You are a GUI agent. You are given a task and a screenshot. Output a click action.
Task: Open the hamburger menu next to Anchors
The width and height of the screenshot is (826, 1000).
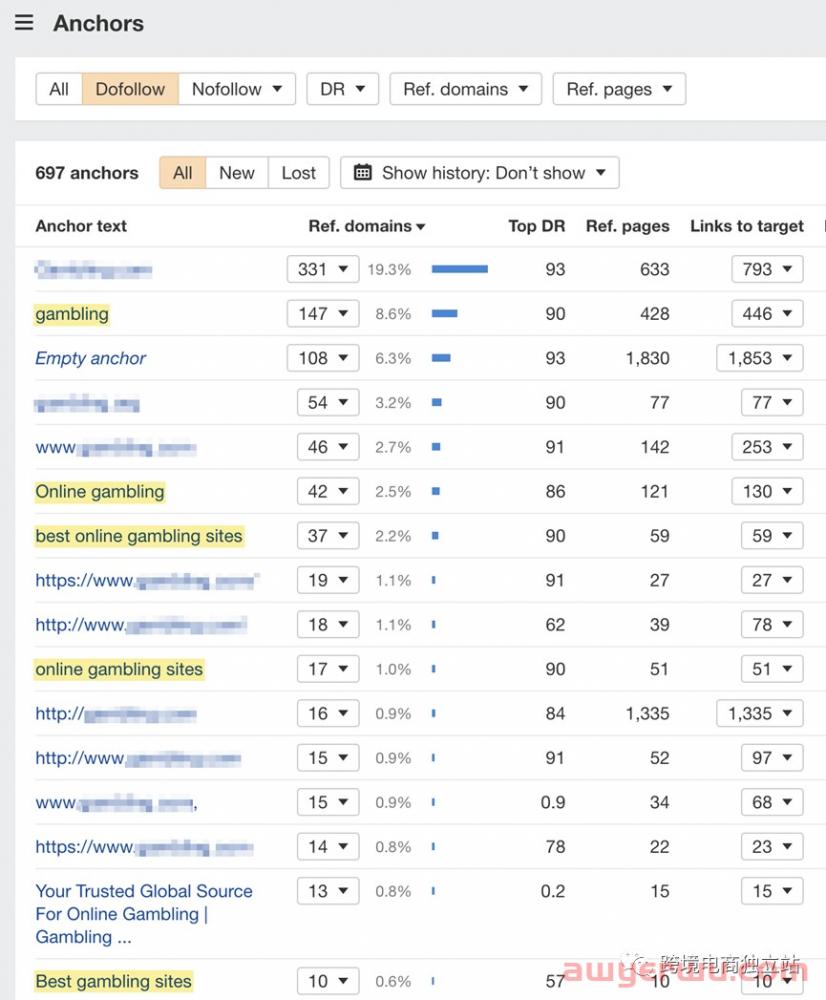click(24, 23)
